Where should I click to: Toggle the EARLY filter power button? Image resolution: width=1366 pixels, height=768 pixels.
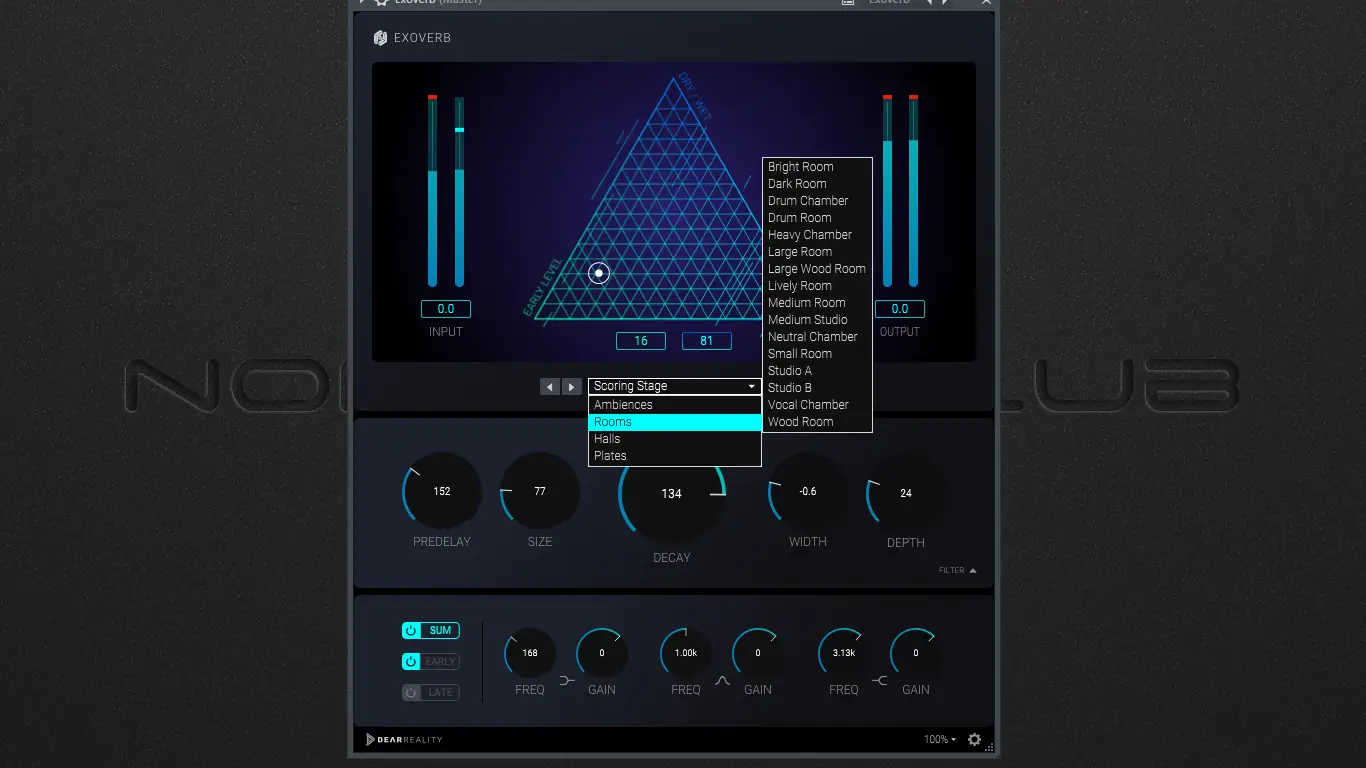pyautogui.click(x=411, y=662)
